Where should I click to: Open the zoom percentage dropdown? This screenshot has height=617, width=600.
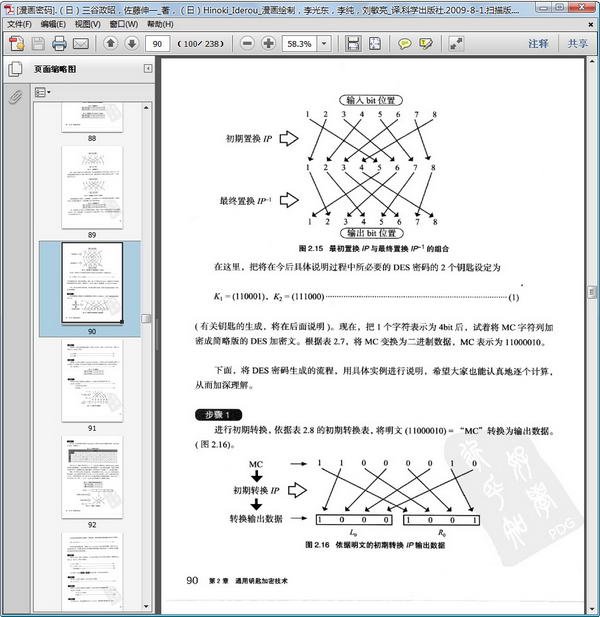324,44
